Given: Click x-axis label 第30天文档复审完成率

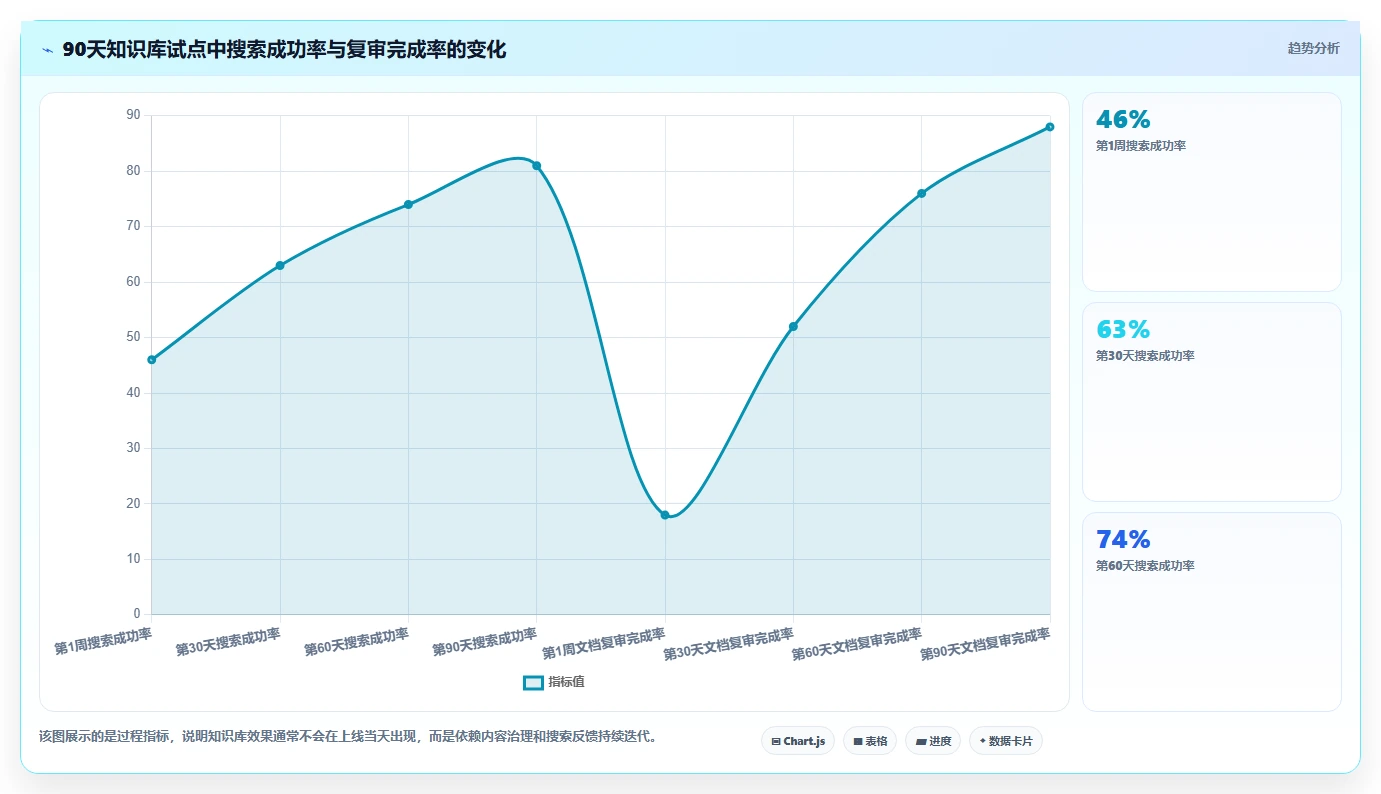Looking at the screenshot, I should 729,644.
